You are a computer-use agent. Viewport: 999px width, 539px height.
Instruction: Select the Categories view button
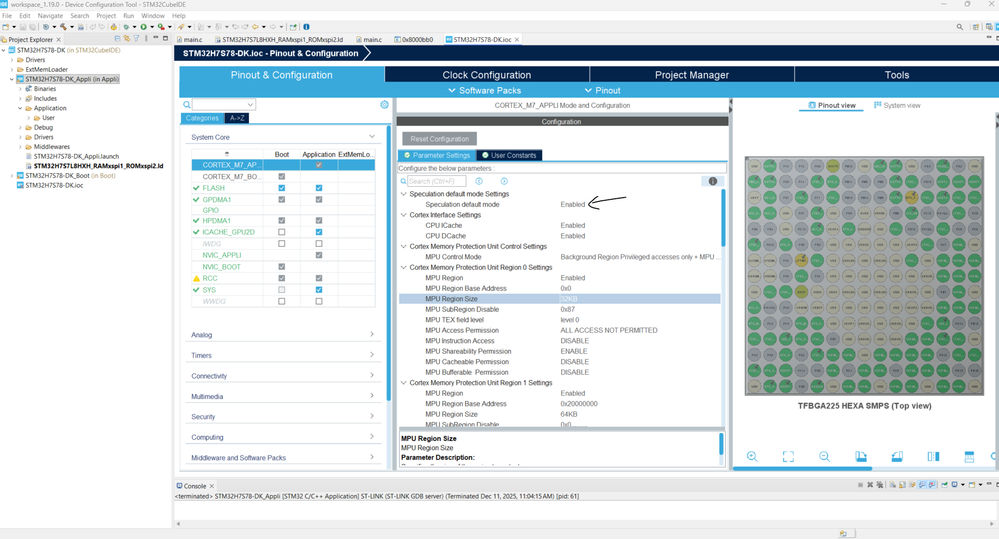[203, 118]
